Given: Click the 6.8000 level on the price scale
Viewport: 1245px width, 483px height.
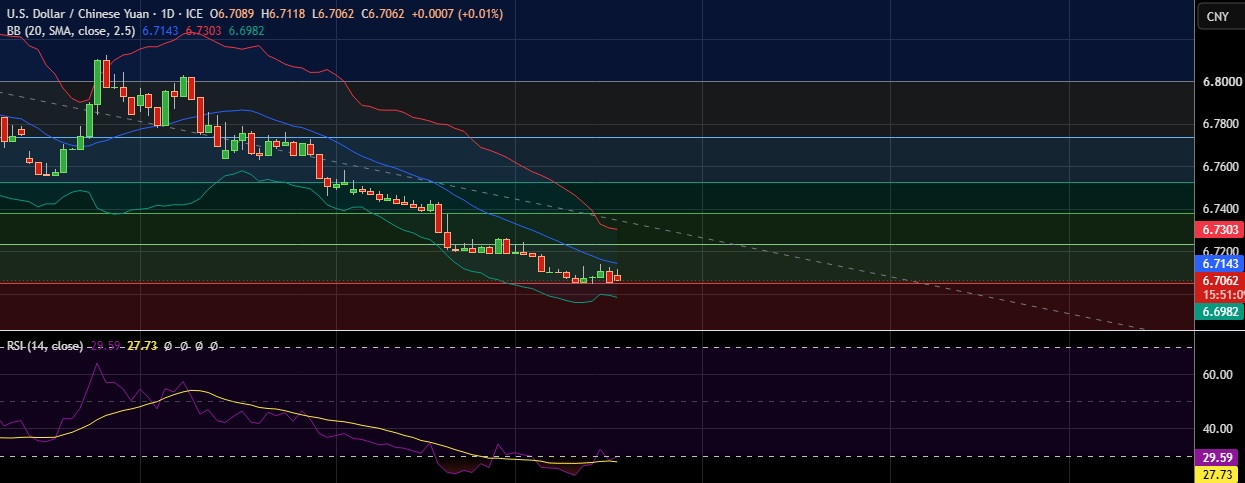Looking at the screenshot, I should click(1219, 82).
